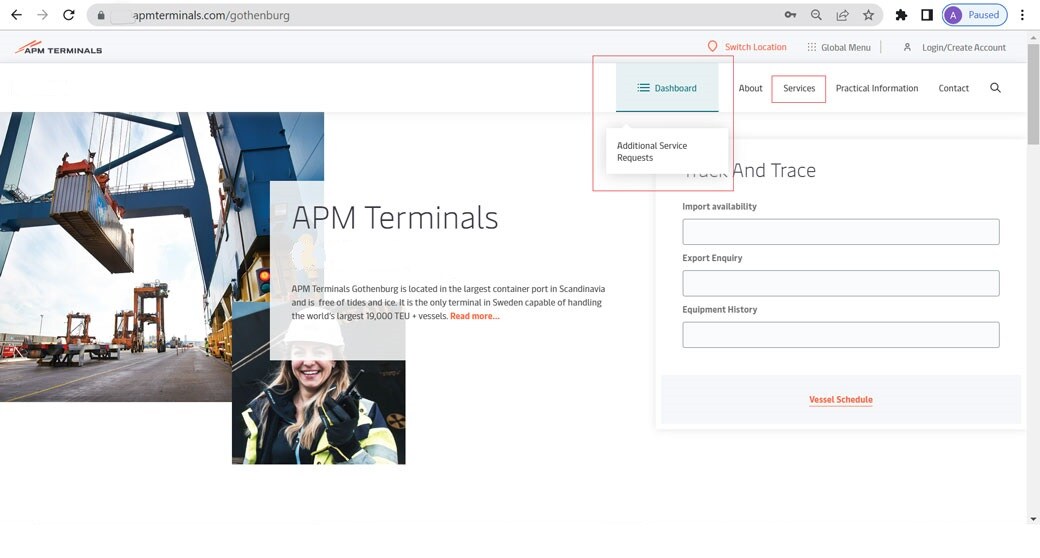
Task: Click the Import availability input field
Action: [x=840, y=232]
